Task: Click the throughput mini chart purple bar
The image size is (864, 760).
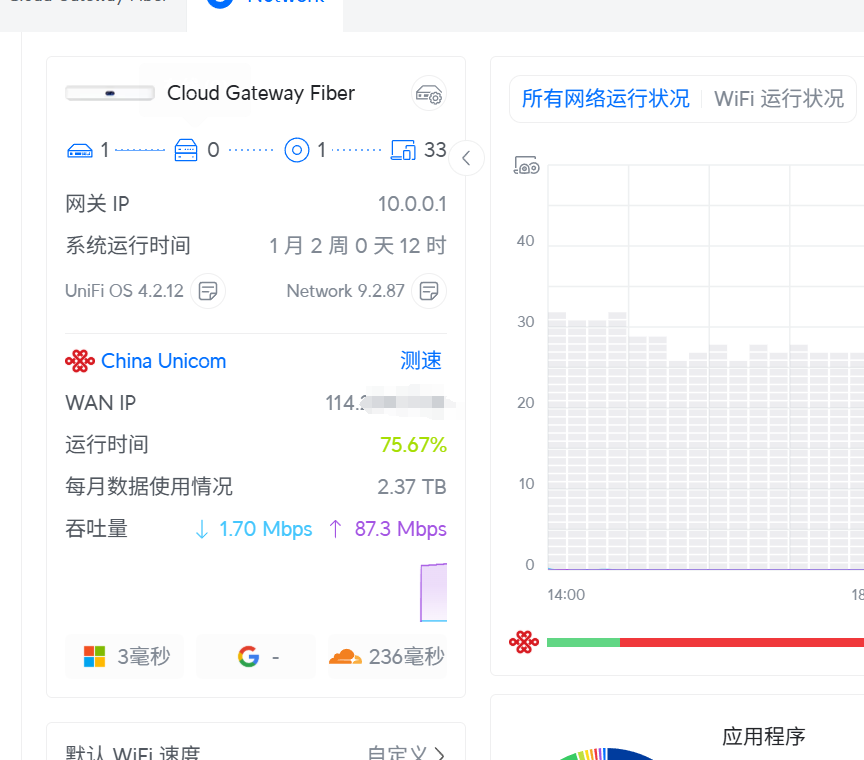Action: (x=434, y=592)
